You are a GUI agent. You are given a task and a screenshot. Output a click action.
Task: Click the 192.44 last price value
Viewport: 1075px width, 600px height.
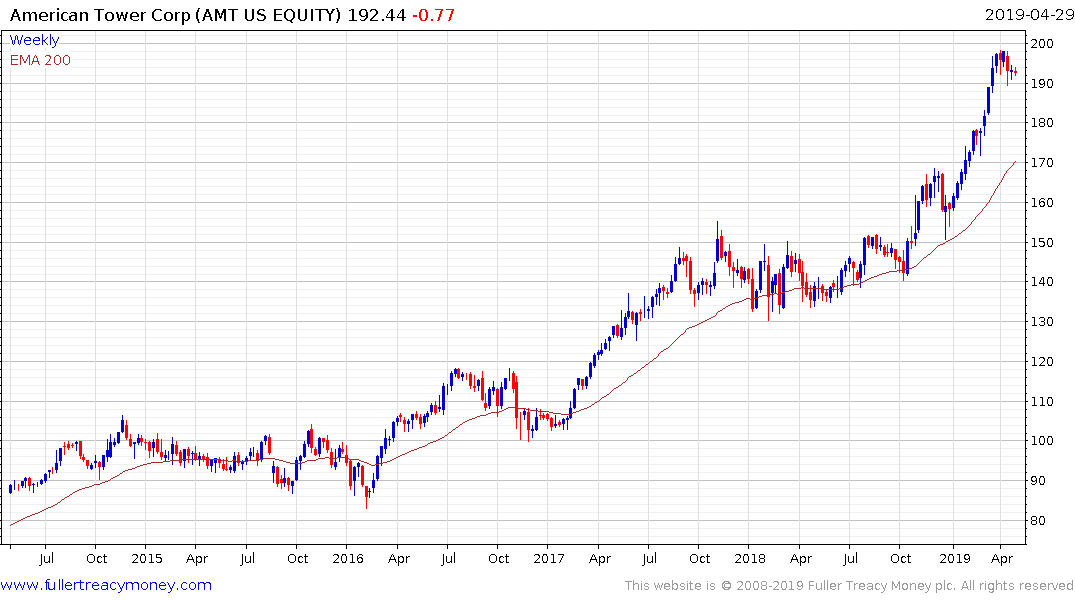point(376,15)
